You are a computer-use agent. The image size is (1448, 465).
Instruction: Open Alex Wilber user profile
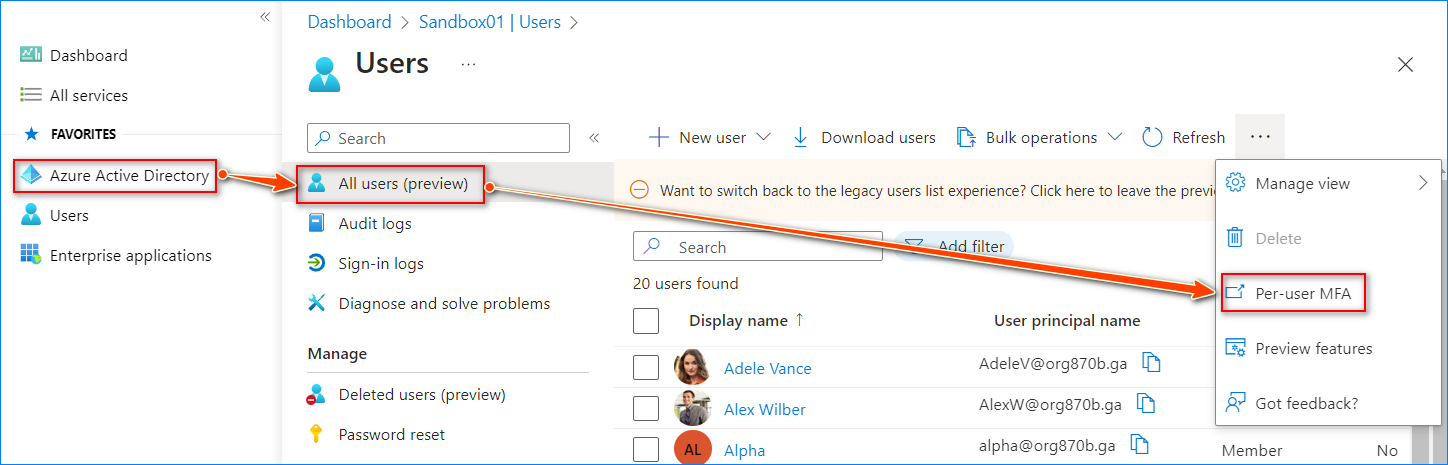coord(765,409)
